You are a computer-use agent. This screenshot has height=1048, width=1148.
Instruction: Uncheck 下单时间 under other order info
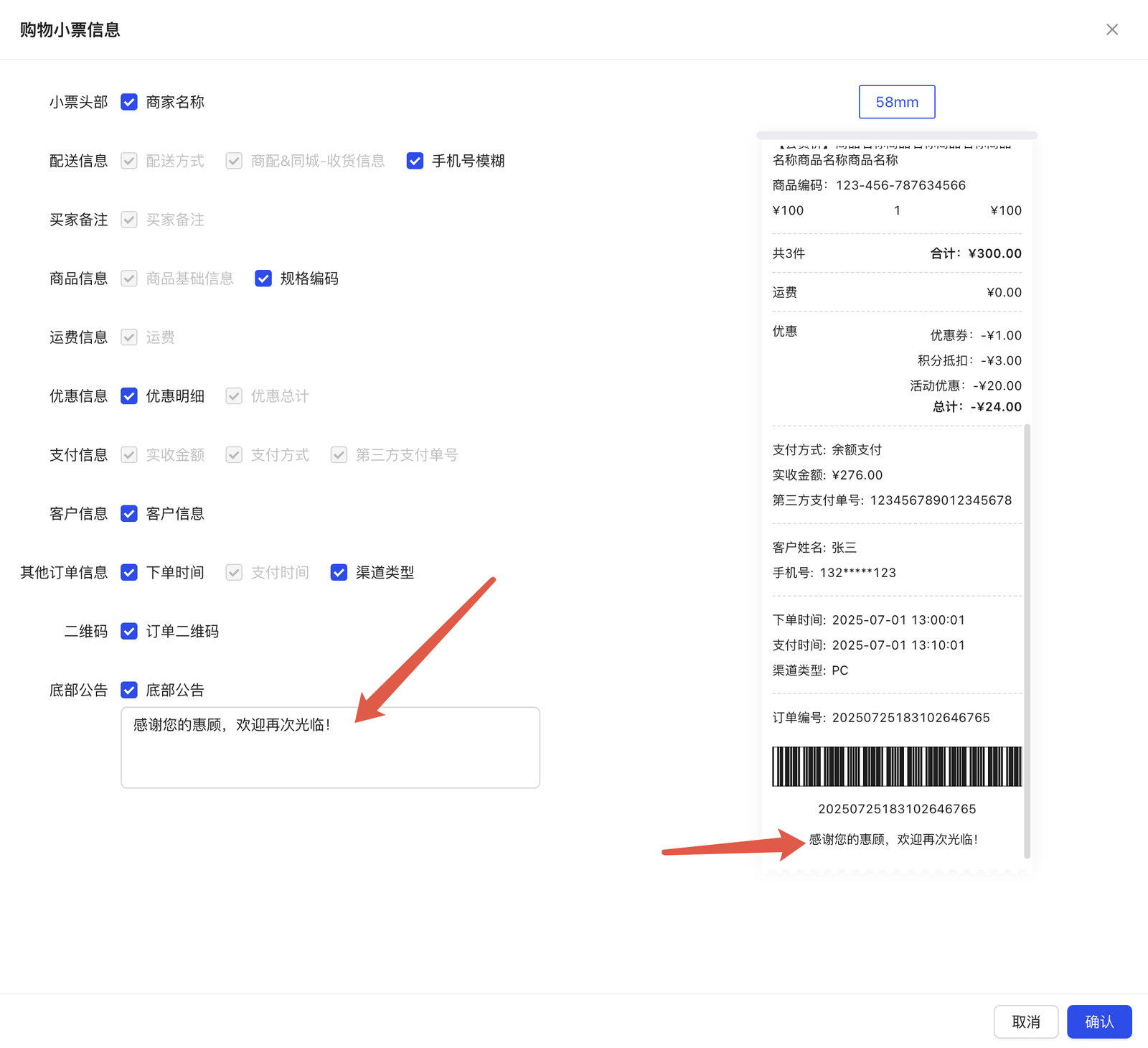129,573
